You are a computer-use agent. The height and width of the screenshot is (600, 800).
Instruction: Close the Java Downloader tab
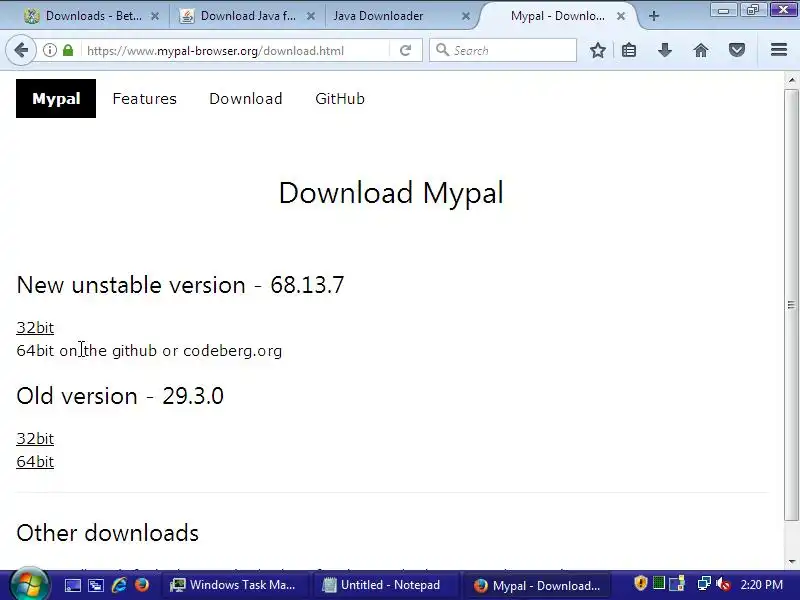(x=465, y=16)
